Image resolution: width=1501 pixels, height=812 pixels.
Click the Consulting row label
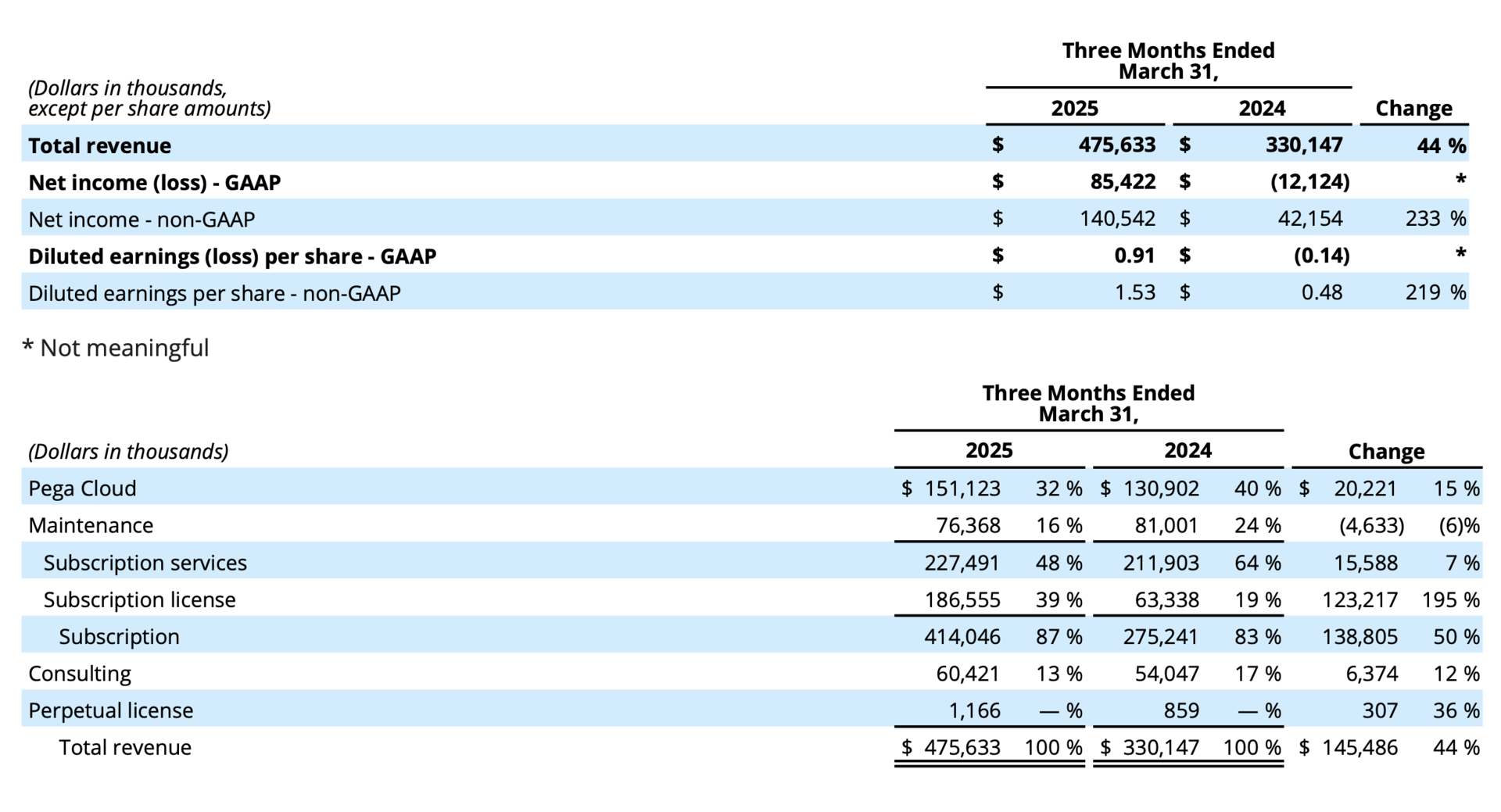pos(80,674)
